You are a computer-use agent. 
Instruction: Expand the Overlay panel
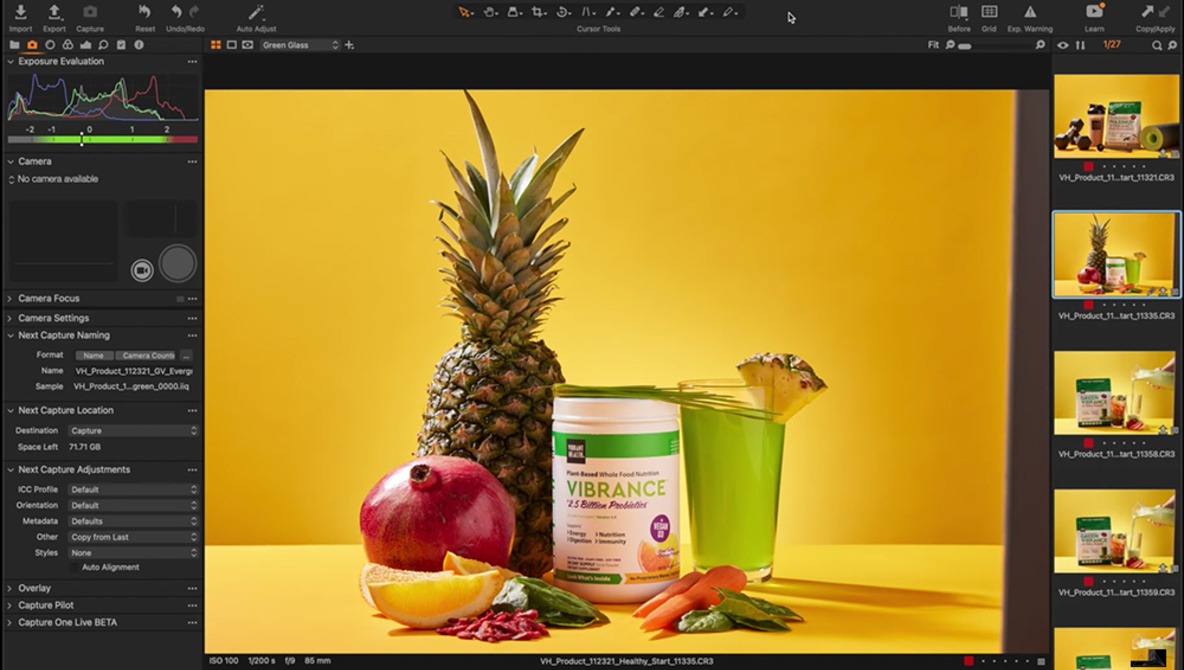(x=10, y=588)
